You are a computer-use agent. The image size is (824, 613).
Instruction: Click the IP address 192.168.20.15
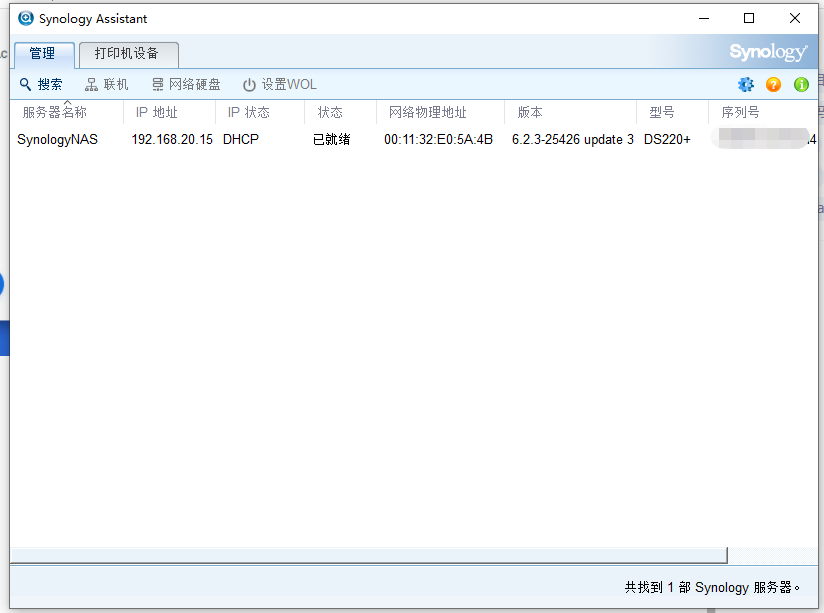(x=172, y=139)
